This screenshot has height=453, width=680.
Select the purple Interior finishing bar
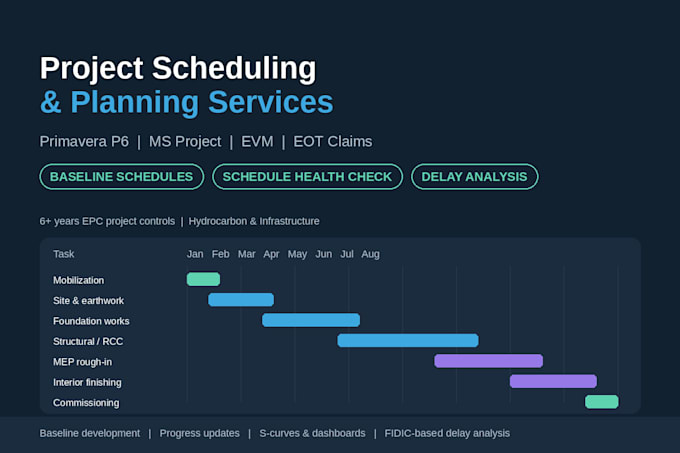tap(553, 381)
